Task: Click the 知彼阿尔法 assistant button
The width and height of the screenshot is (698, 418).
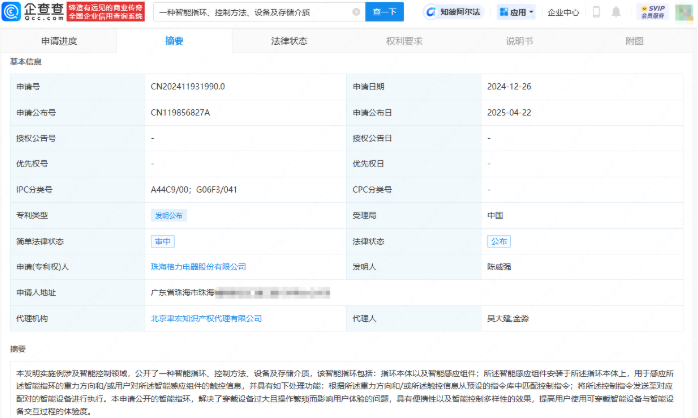Action: (454, 12)
